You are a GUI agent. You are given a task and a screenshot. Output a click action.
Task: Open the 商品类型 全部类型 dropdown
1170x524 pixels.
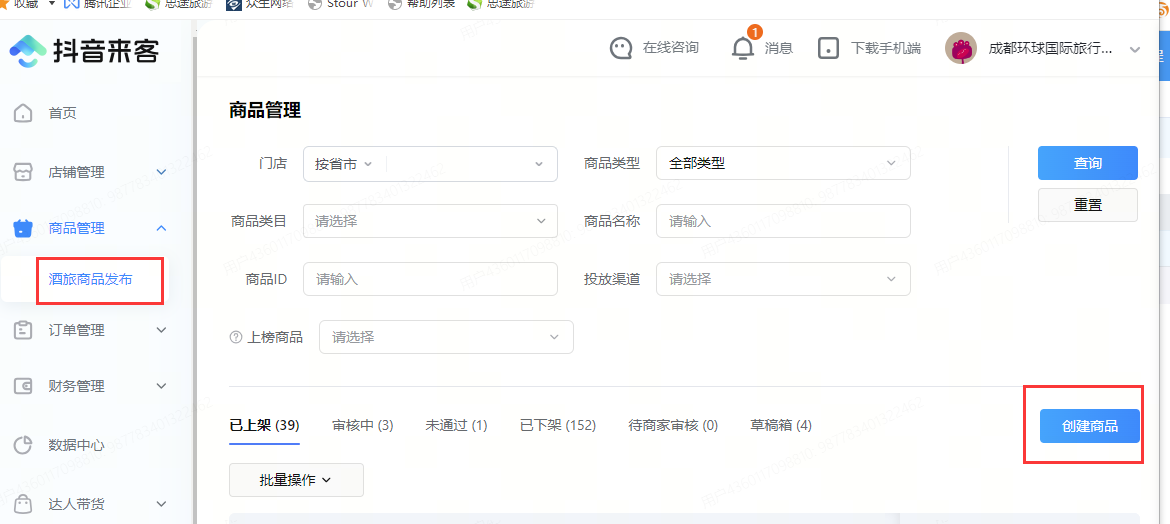pyautogui.click(x=782, y=163)
